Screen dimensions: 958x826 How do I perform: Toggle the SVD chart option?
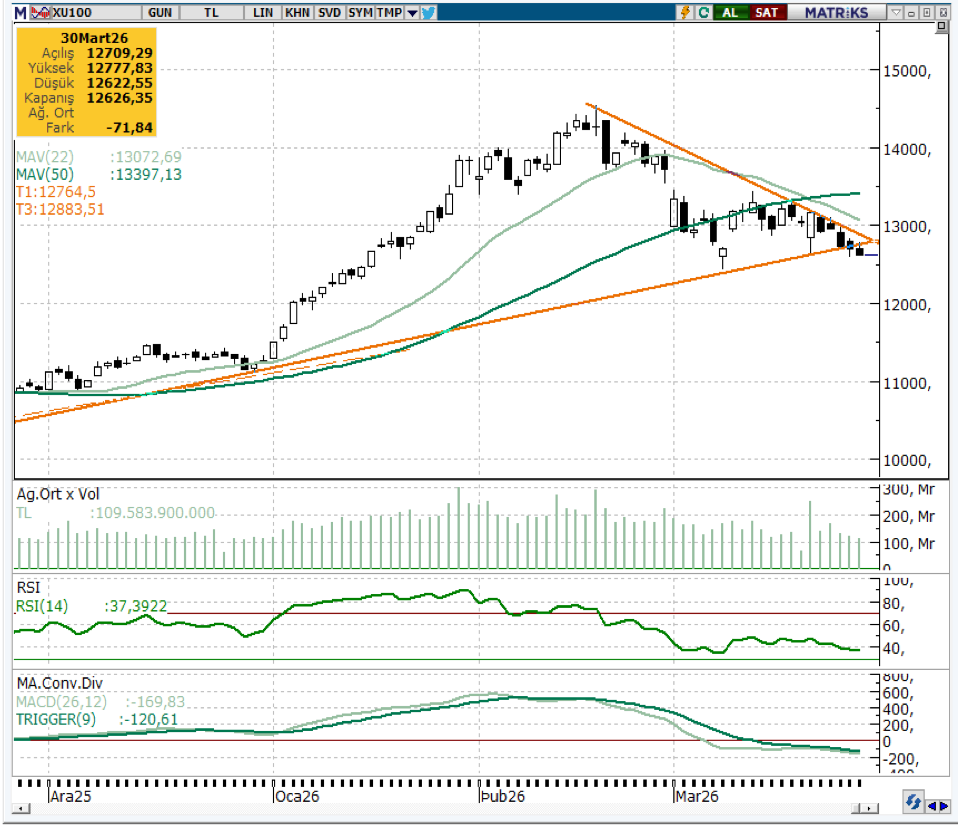pos(329,12)
